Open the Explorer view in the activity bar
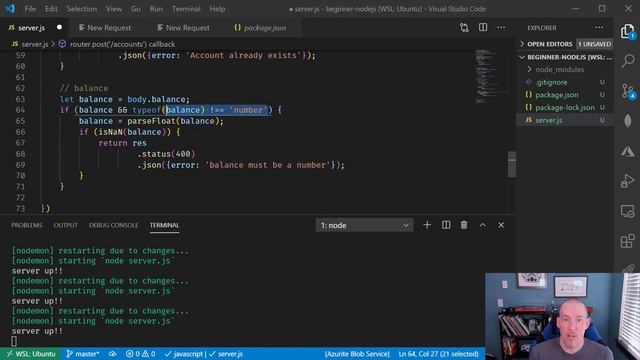The image size is (640, 360). tap(627, 31)
